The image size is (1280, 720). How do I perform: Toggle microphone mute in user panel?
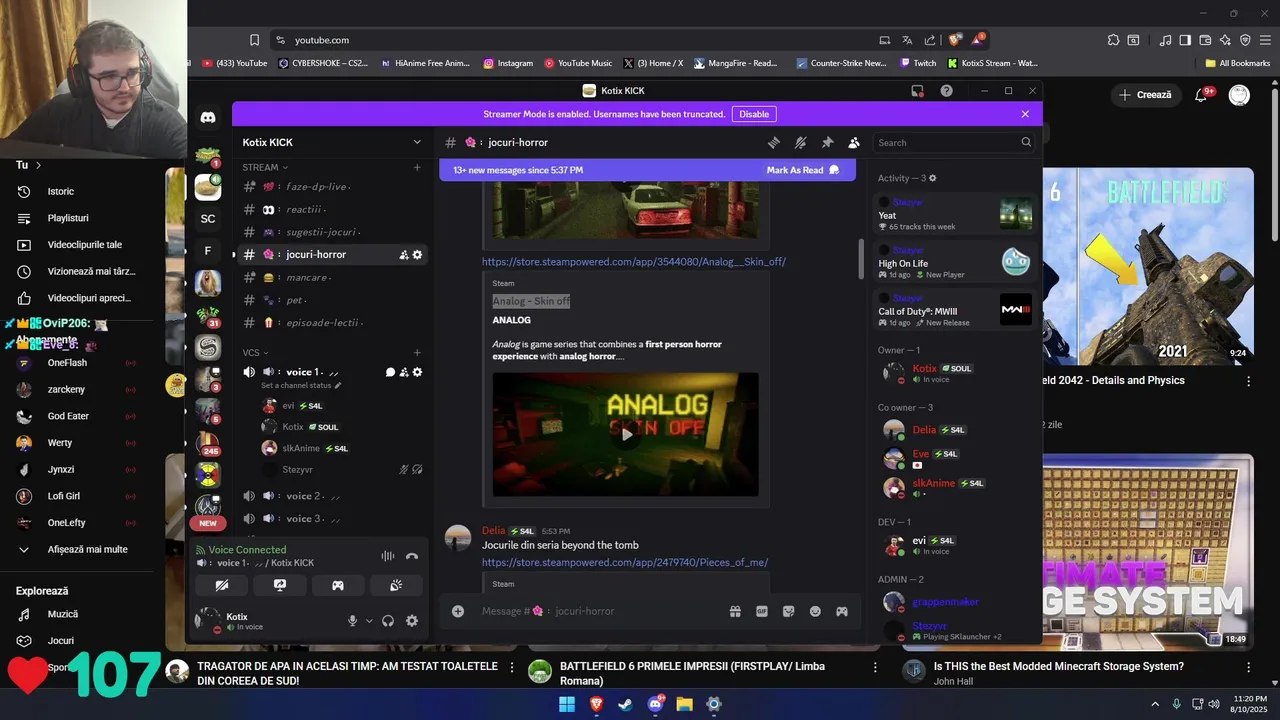pyautogui.click(x=352, y=621)
